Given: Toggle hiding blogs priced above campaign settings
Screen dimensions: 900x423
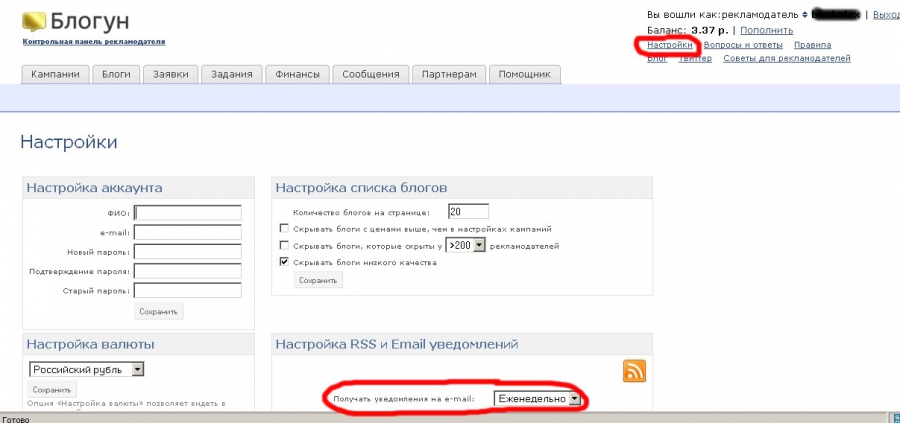Looking at the screenshot, I should click(x=285, y=228).
